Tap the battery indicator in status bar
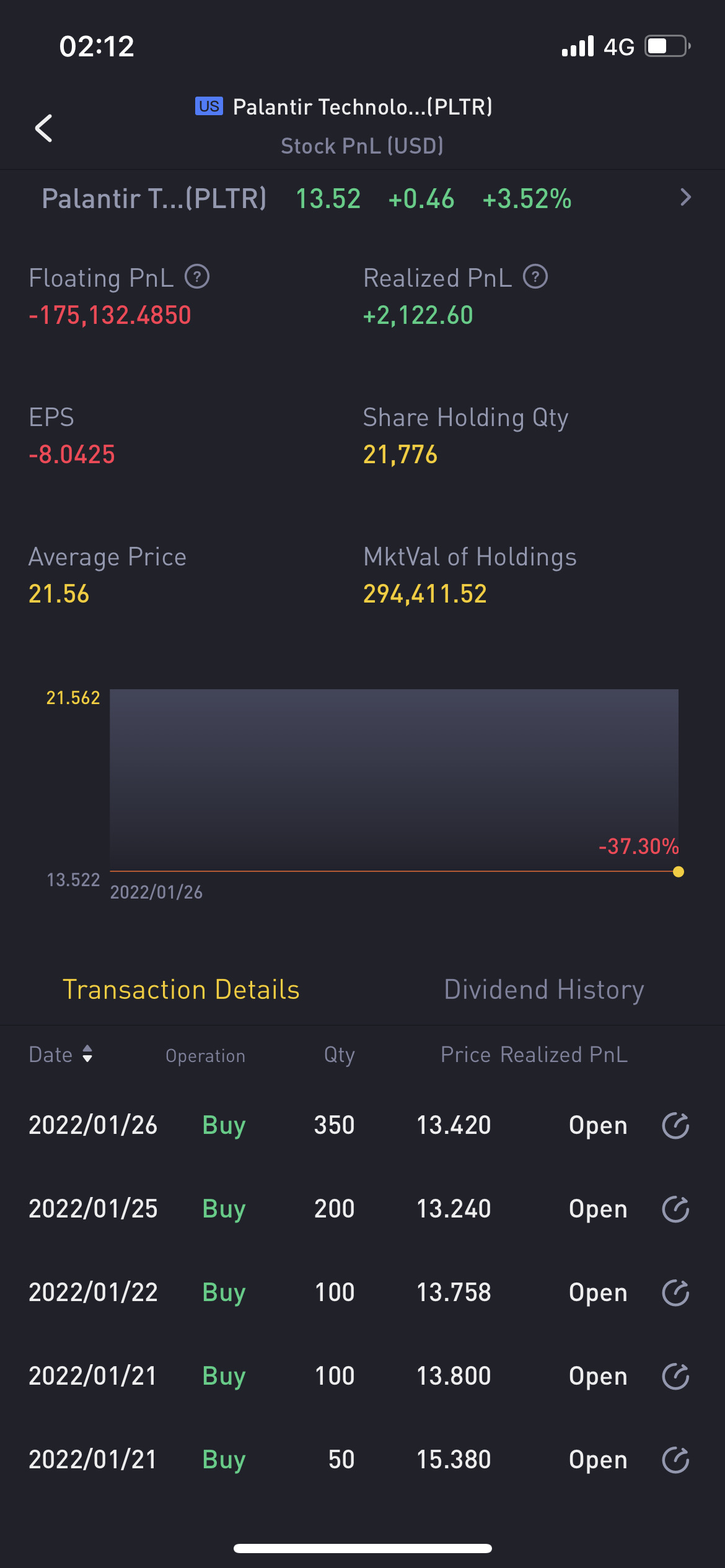 coord(667,46)
